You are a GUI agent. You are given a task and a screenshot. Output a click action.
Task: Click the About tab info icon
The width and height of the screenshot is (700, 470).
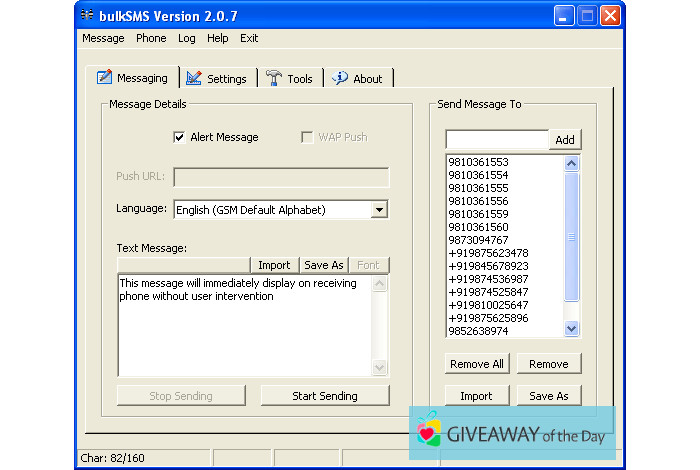(x=340, y=78)
